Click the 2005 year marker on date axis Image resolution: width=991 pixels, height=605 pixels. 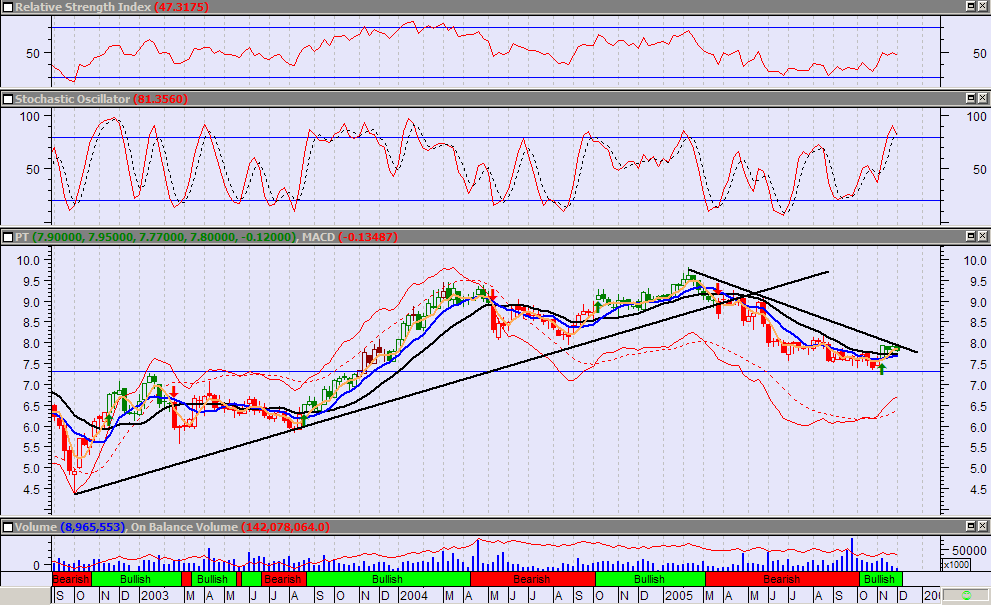click(677, 596)
